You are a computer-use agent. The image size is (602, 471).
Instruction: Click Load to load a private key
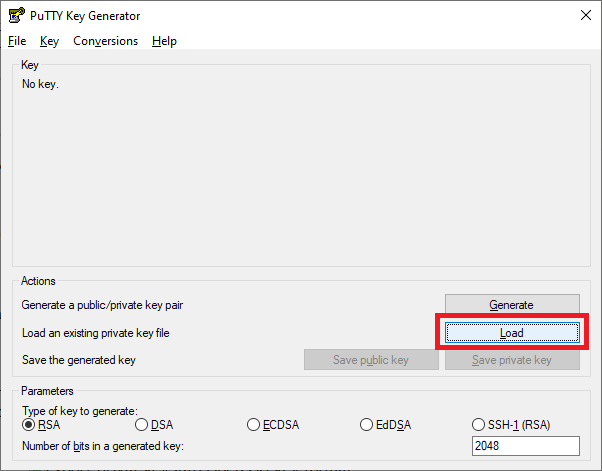[512, 333]
